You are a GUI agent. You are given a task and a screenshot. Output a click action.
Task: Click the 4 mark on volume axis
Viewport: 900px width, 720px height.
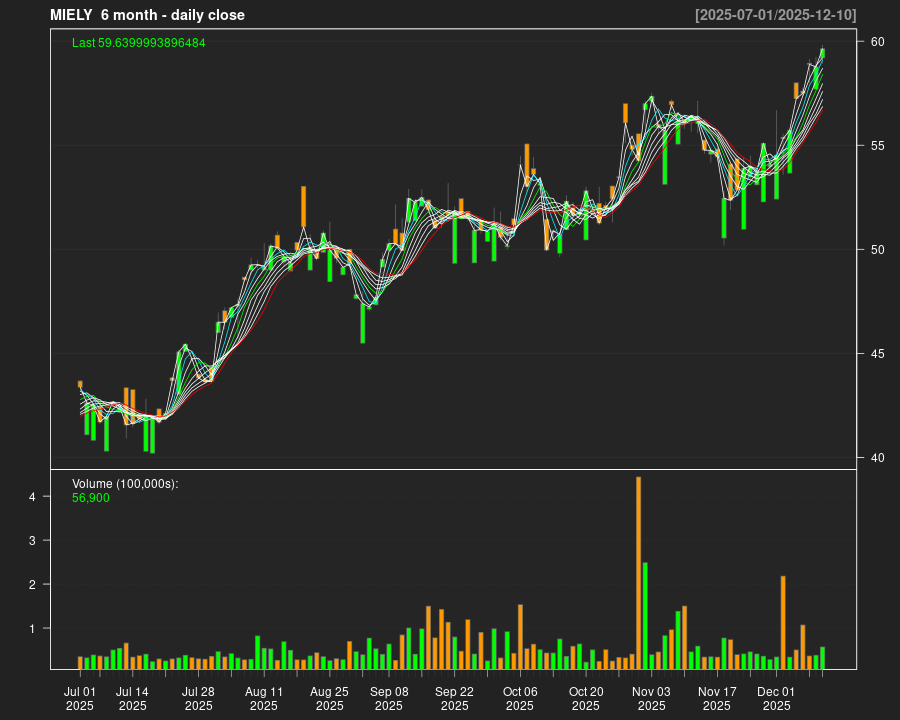pos(32,497)
